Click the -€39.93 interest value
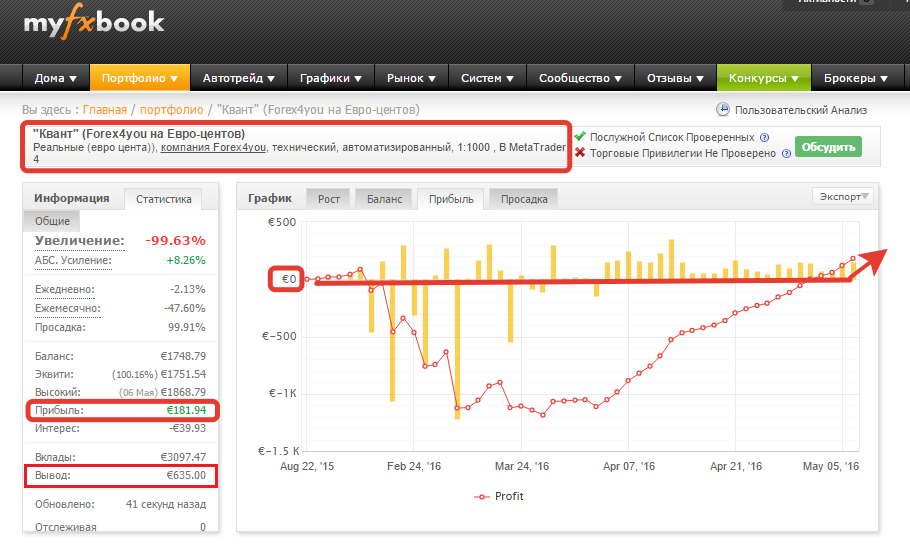The width and height of the screenshot is (910, 544). click(x=187, y=428)
